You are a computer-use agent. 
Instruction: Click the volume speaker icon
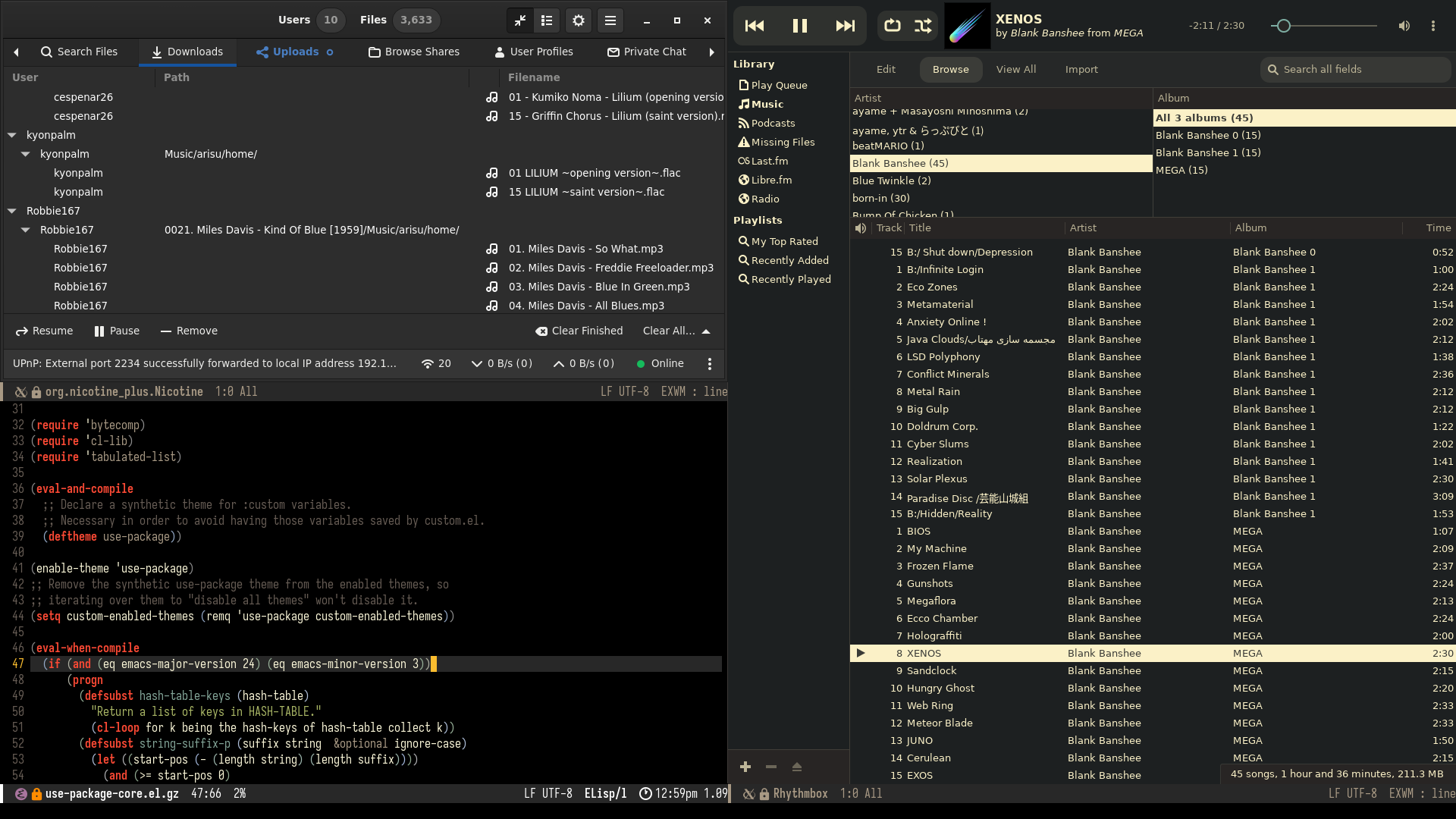point(1404,26)
